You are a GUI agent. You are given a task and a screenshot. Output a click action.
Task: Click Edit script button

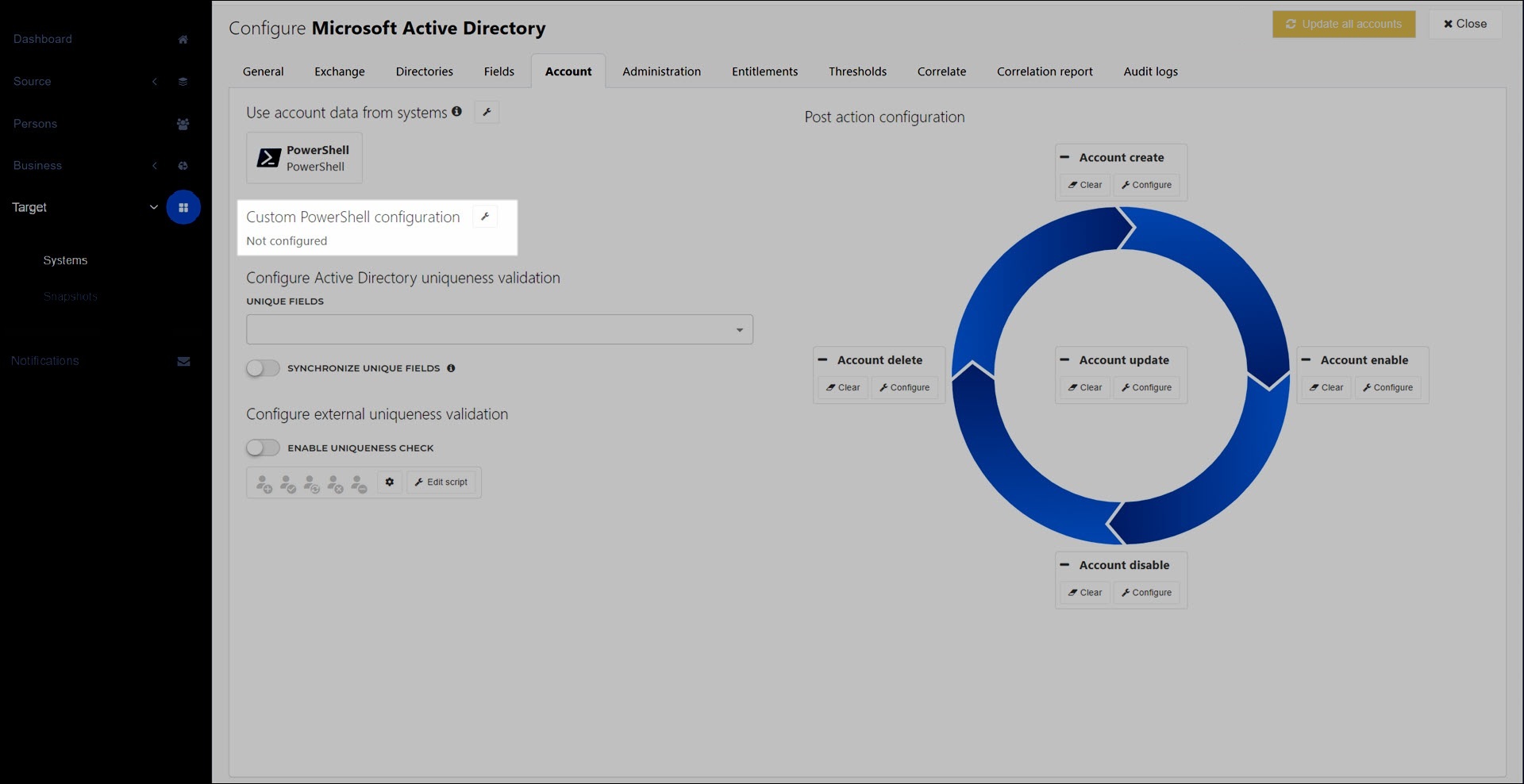441,482
